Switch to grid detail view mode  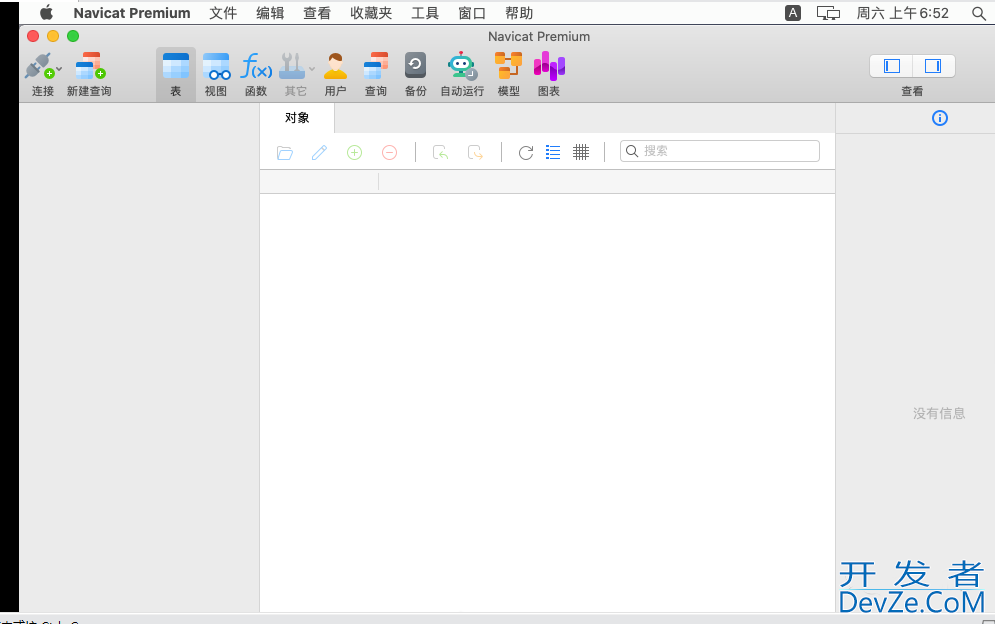pos(581,152)
